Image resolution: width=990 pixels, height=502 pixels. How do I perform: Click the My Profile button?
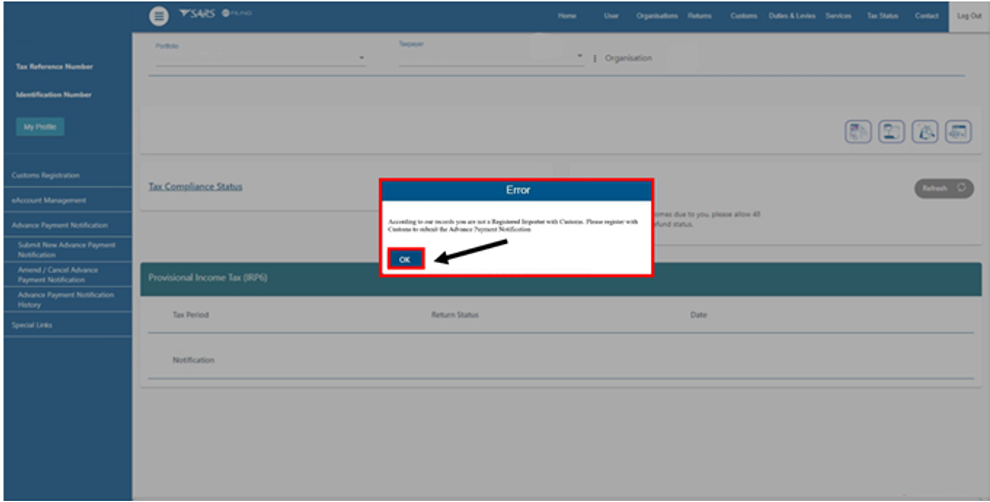40,127
